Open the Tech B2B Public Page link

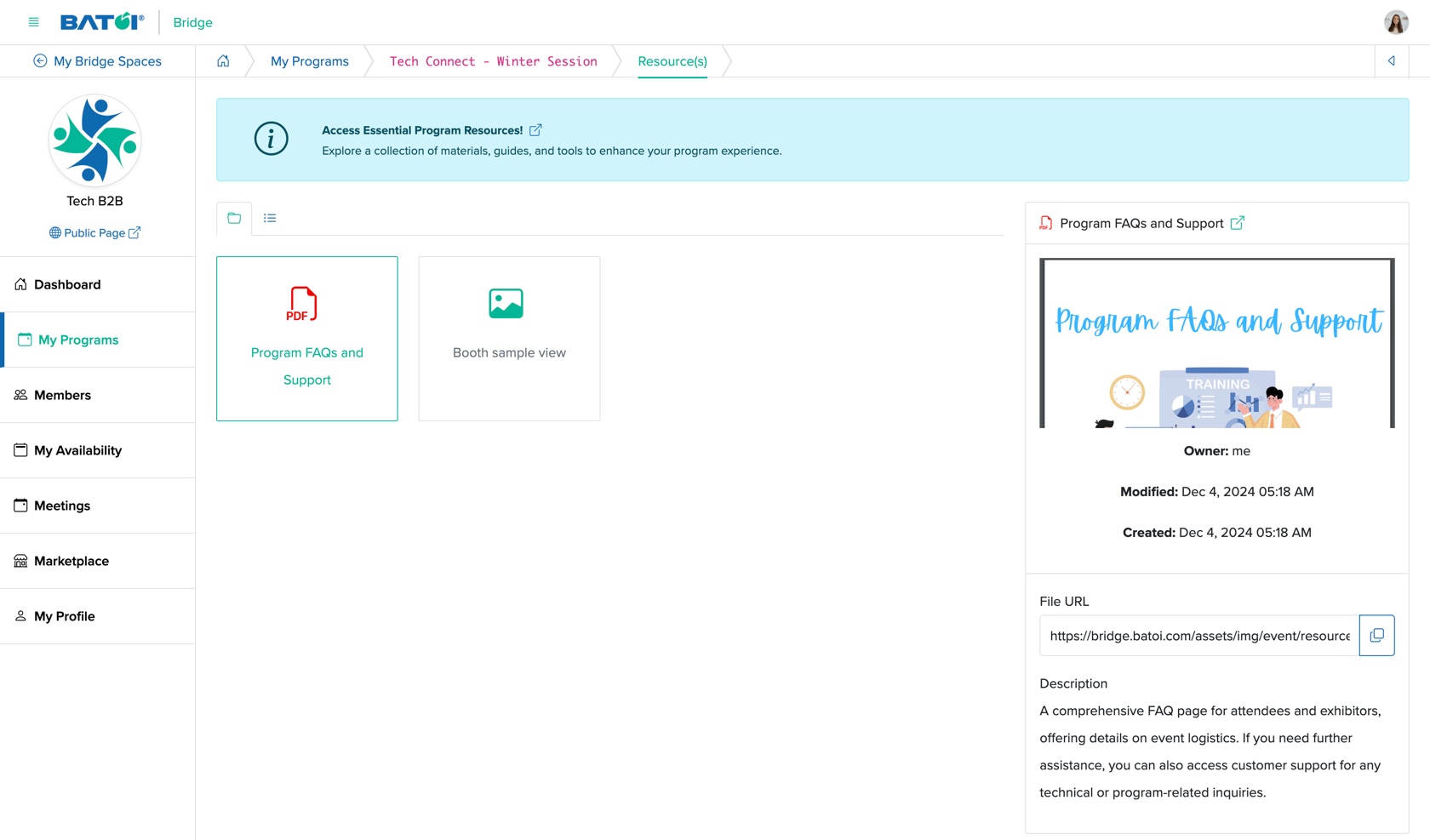click(94, 233)
